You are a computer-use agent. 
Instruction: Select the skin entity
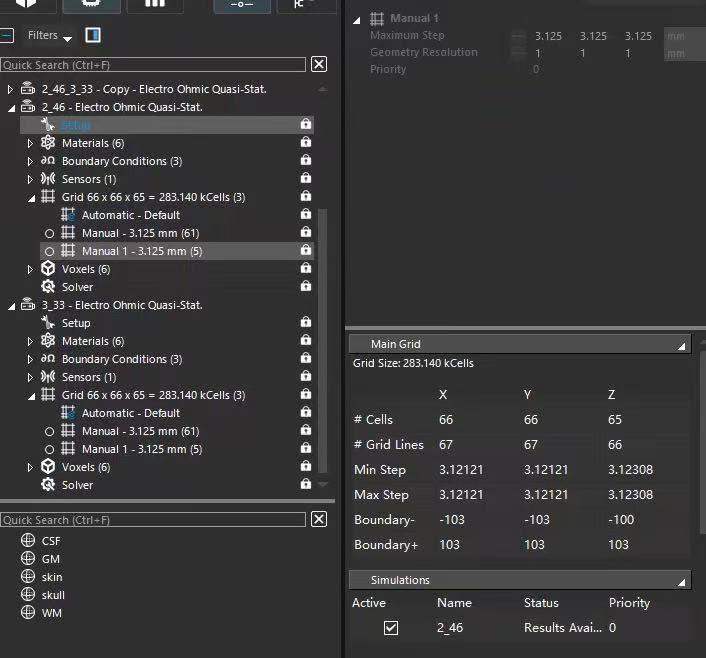click(52, 577)
